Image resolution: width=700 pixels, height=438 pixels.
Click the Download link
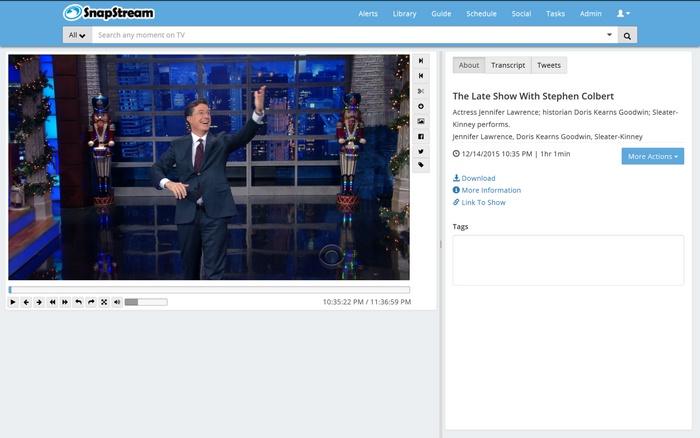pyautogui.click(x=474, y=178)
